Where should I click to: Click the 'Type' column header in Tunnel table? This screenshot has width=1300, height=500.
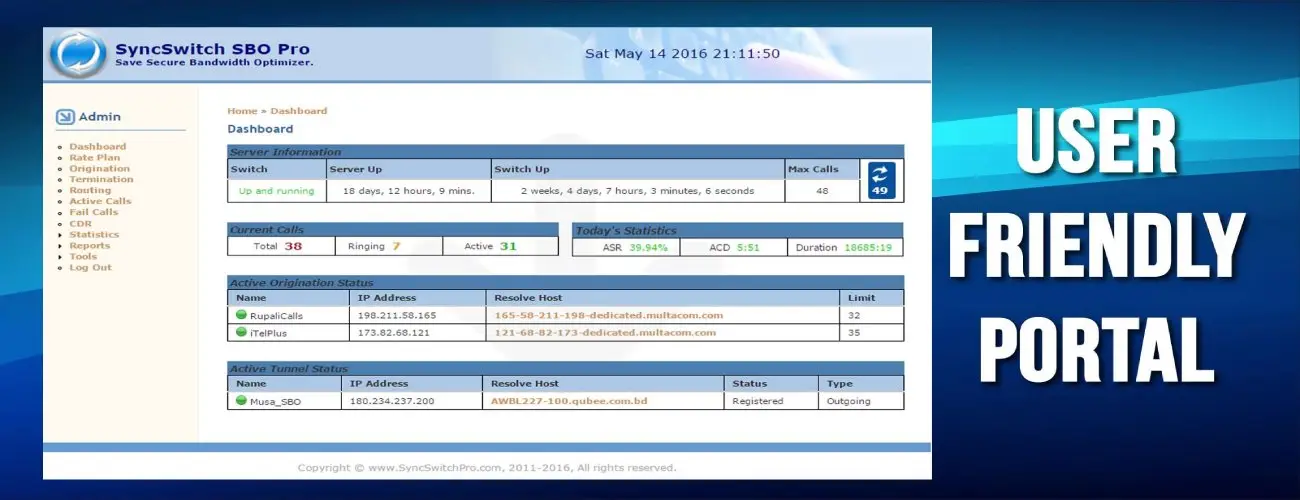coord(838,384)
